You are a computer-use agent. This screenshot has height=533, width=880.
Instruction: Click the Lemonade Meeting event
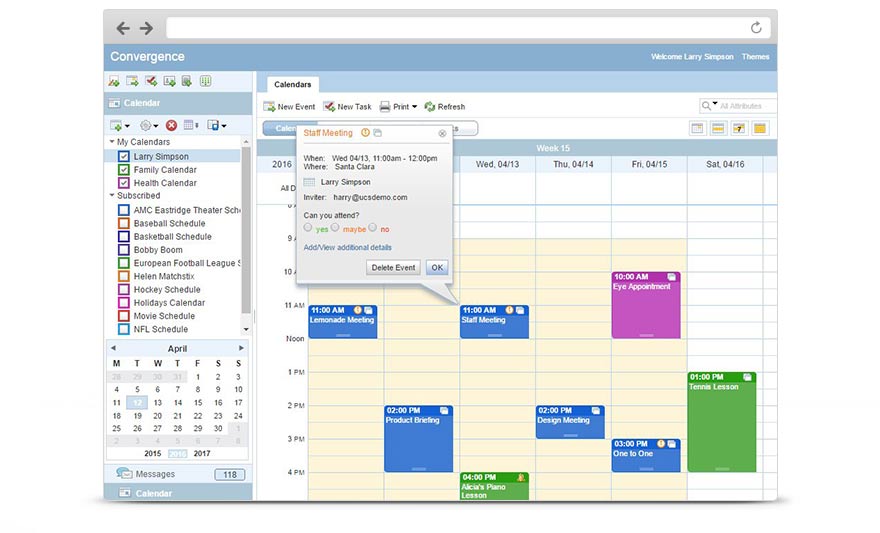pyautogui.click(x=343, y=321)
